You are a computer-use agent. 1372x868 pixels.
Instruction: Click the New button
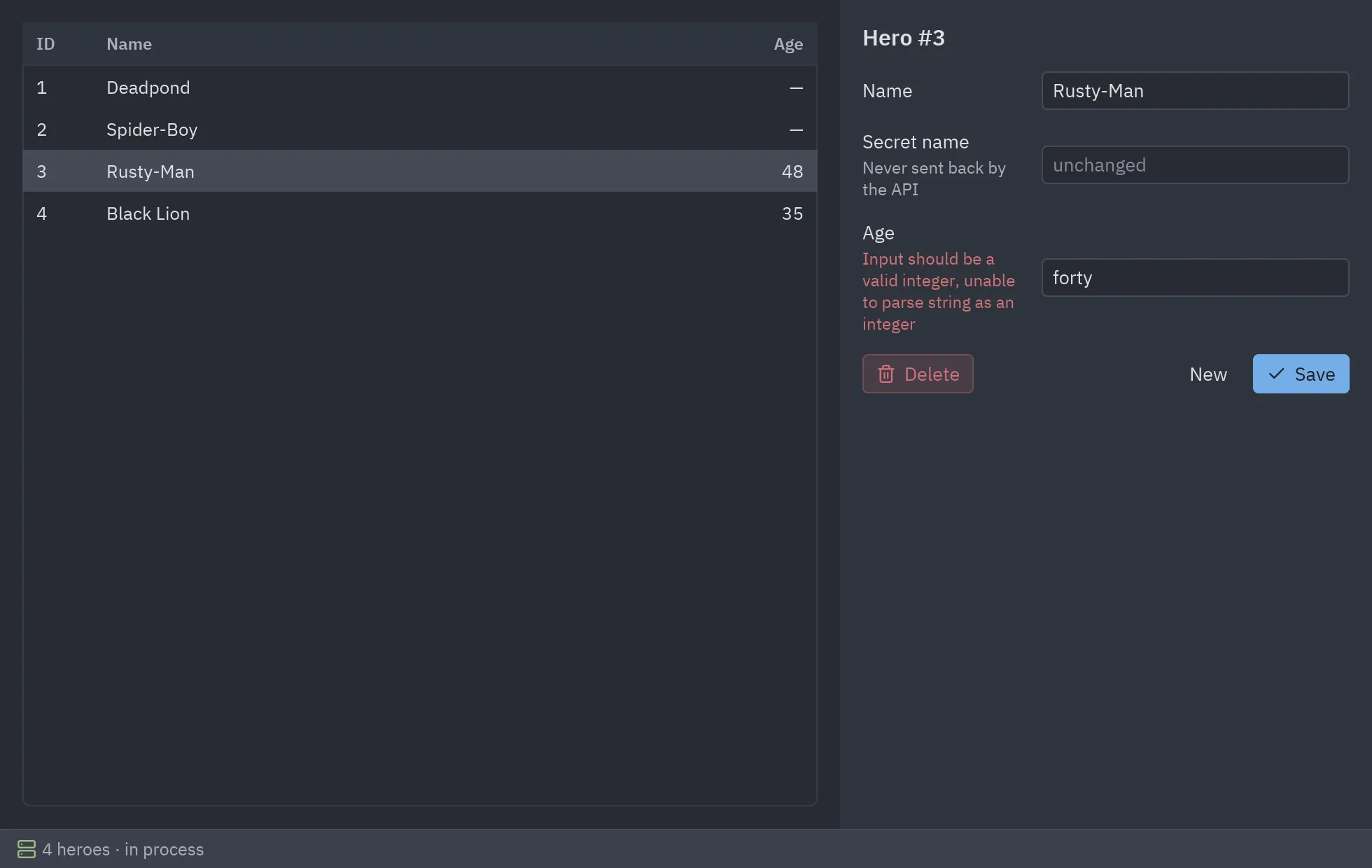pyautogui.click(x=1208, y=374)
